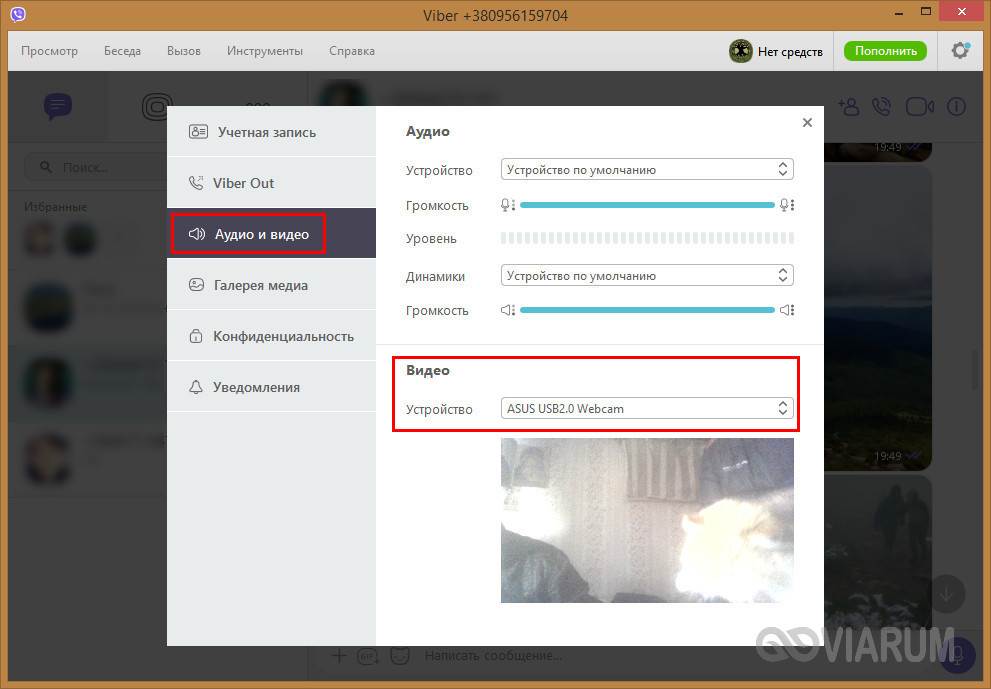The height and width of the screenshot is (689, 991).
Task: Open the Инструменты menu
Action: click(x=264, y=51)
